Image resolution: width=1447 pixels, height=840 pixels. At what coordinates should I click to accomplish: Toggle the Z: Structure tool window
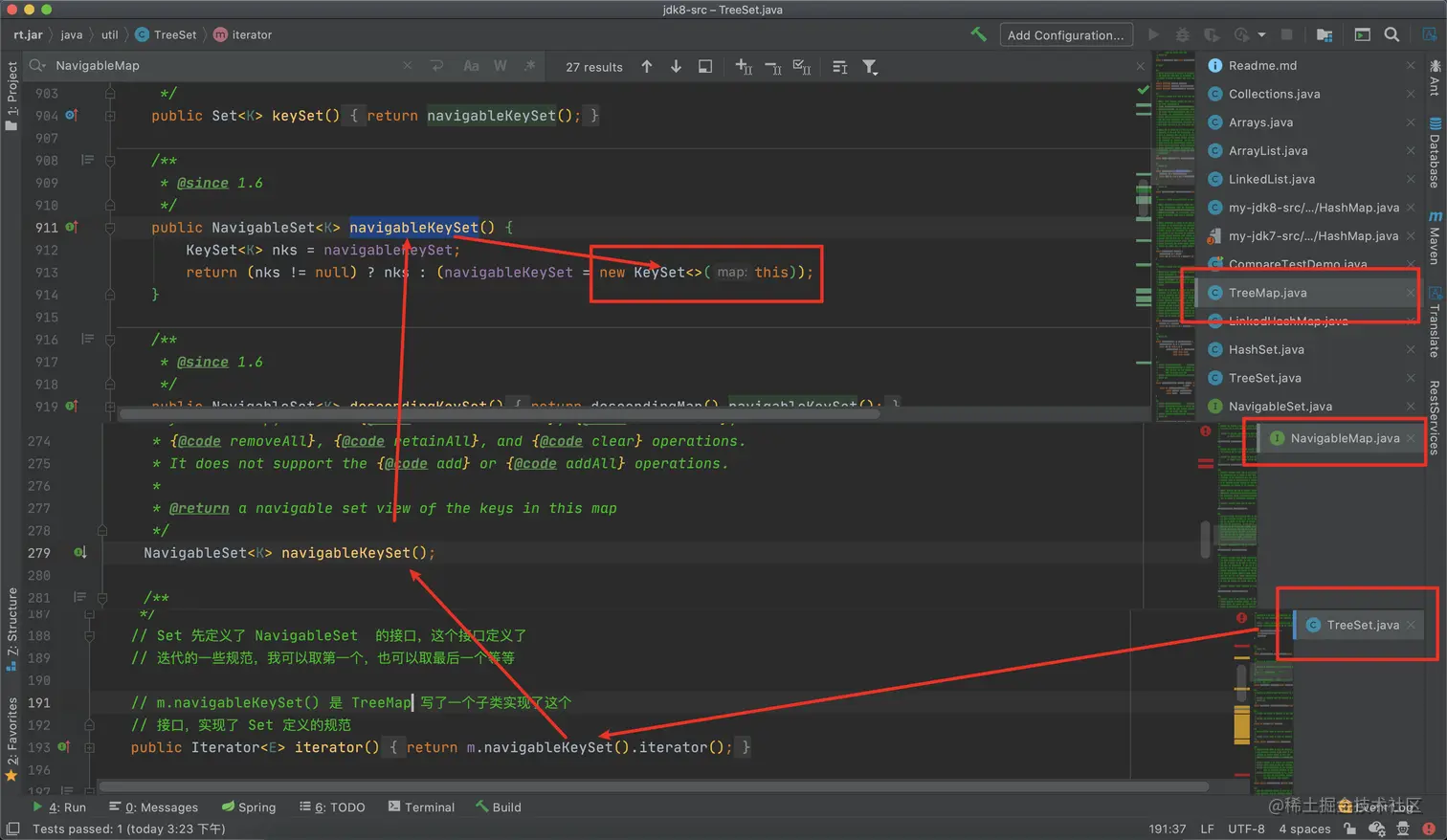click(x=11, y=629)
